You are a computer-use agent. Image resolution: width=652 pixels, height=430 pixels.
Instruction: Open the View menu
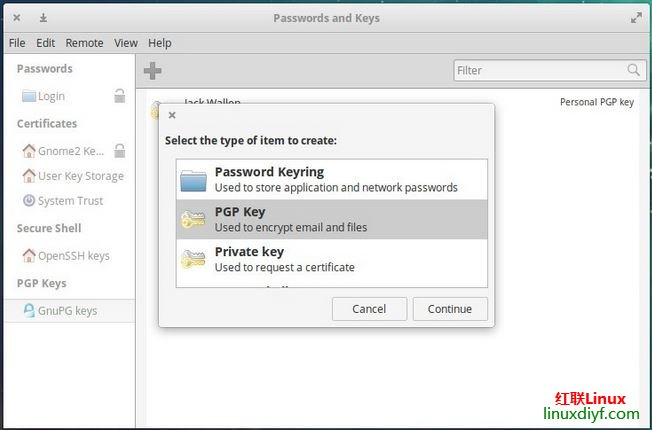(x=126, y=43)
